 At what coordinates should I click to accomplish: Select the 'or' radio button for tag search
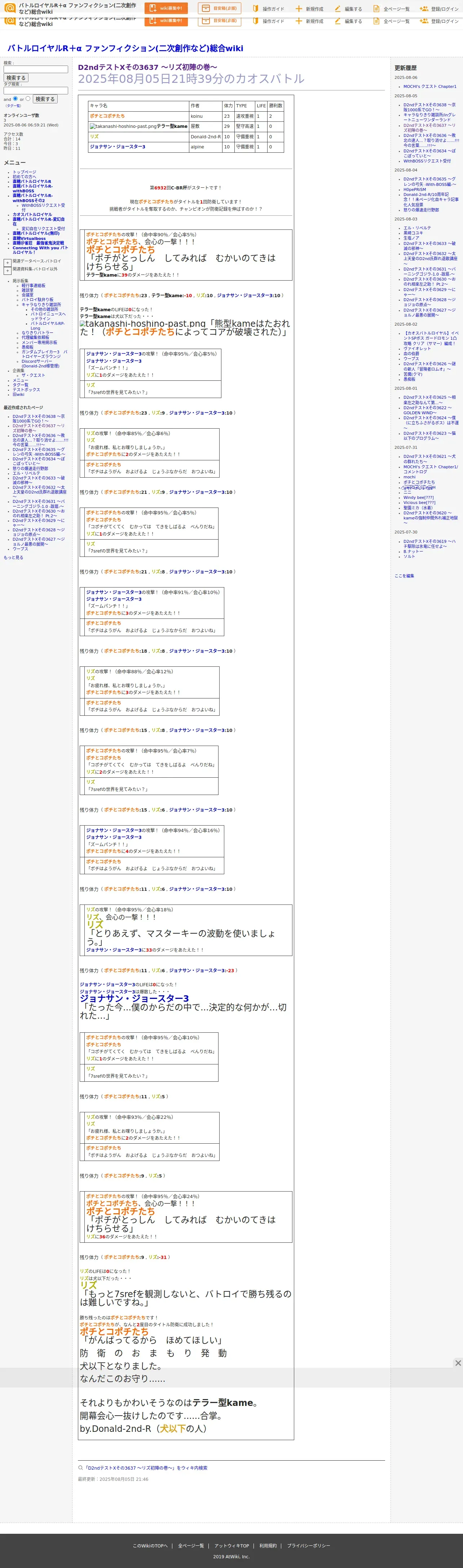[28, 99]
